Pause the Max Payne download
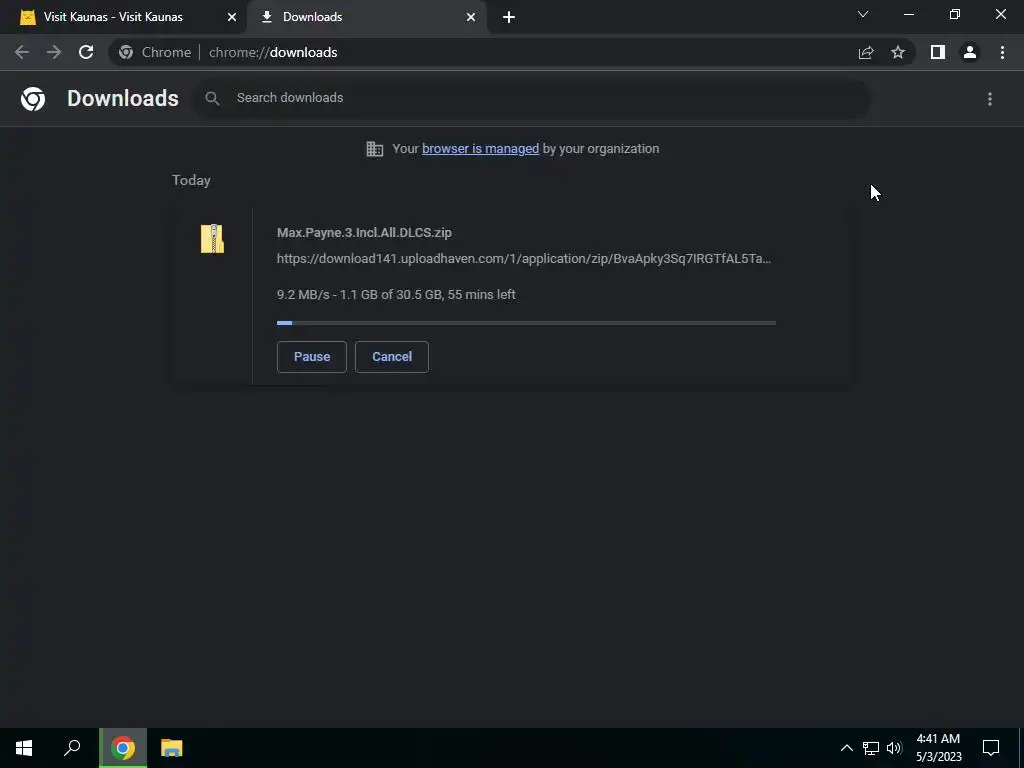 [312, 357]
